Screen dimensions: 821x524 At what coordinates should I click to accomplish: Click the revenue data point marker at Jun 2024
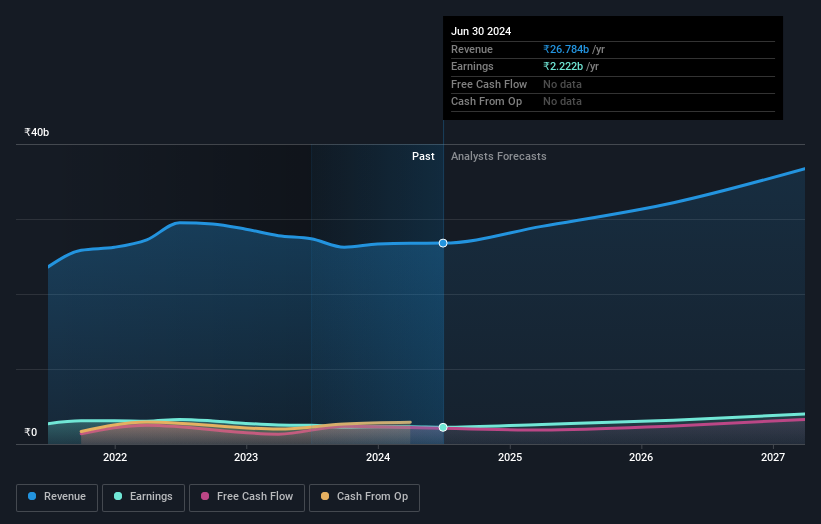click(443, 243)
